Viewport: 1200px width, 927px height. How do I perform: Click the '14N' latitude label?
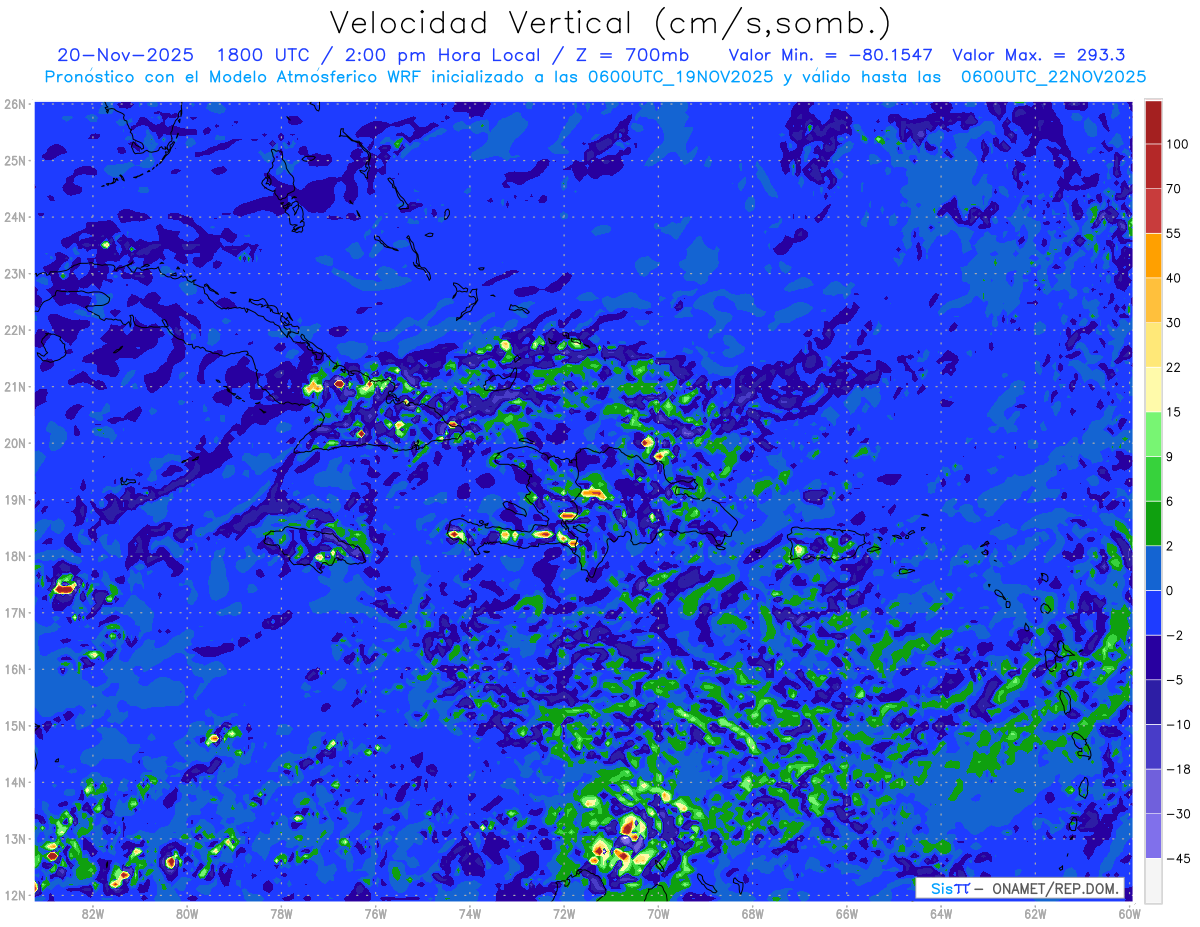[x=14, y=782]
